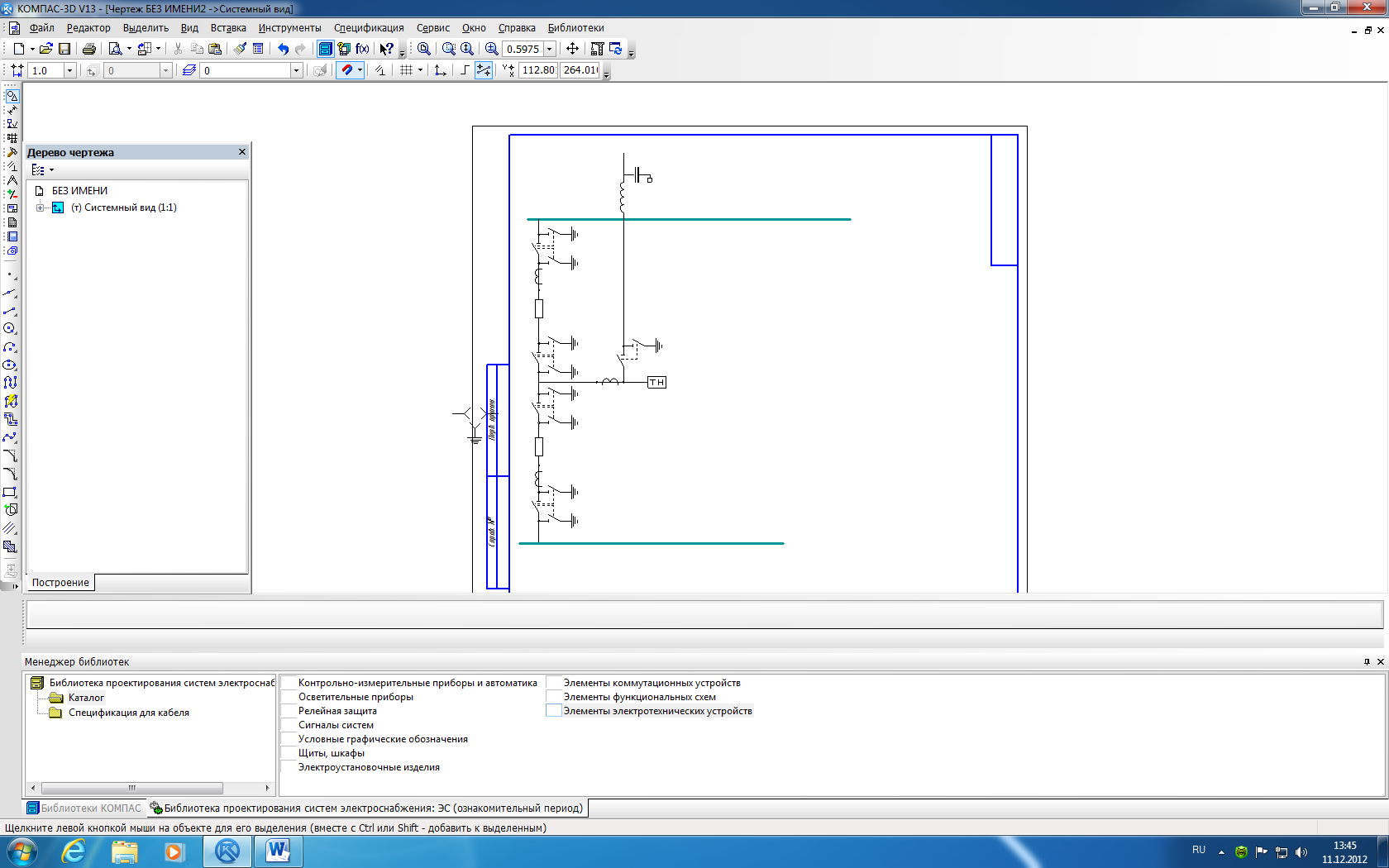Activate the context help pointer icon
Image resolution: width=1389 pixels, height=868 pixels.
(386, 49)
